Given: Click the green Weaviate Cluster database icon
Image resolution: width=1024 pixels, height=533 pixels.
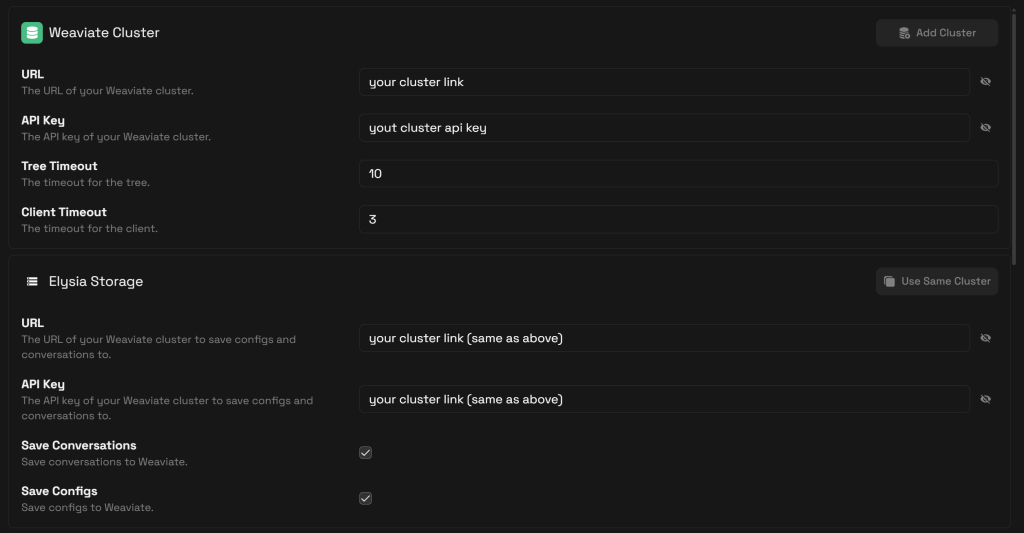Looking at the screenshot, I should click(x=32, y=33).
